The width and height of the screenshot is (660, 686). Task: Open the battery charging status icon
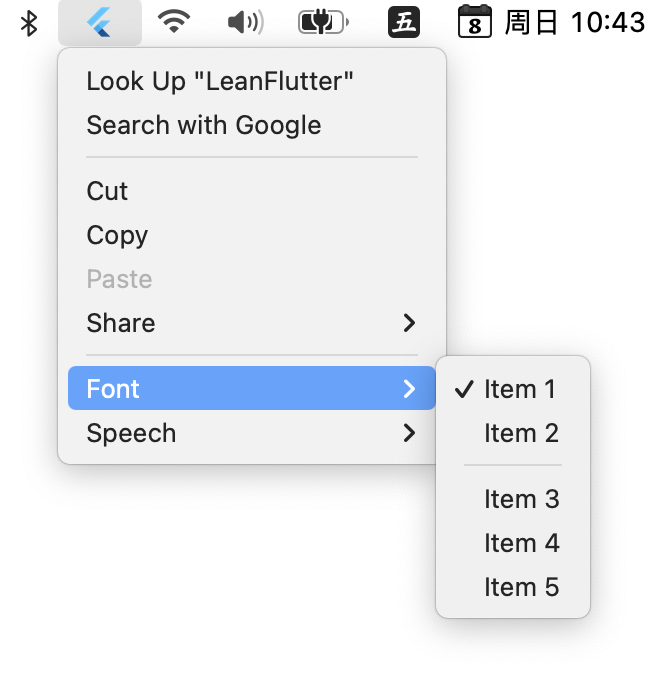pyautogui.click(x=323, y=22)
